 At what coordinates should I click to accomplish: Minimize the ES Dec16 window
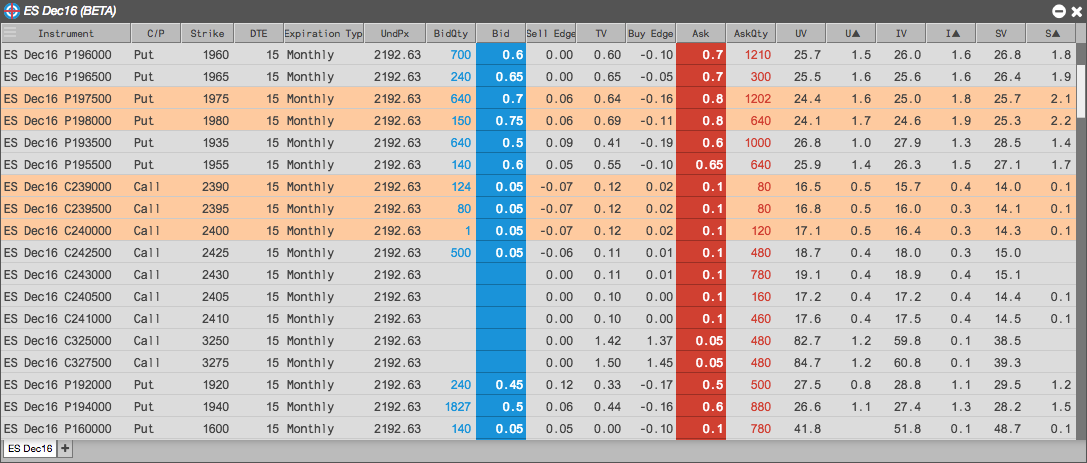coord(1058,11)
